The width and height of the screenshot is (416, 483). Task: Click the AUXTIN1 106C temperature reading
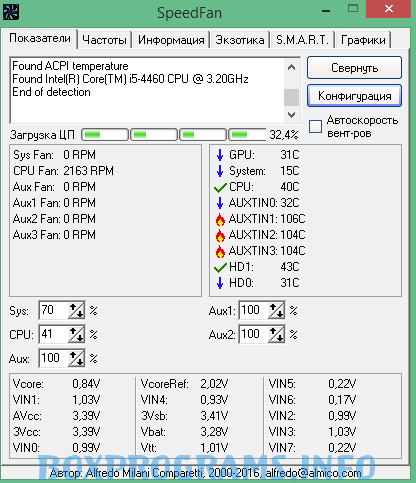pos(267,219)
